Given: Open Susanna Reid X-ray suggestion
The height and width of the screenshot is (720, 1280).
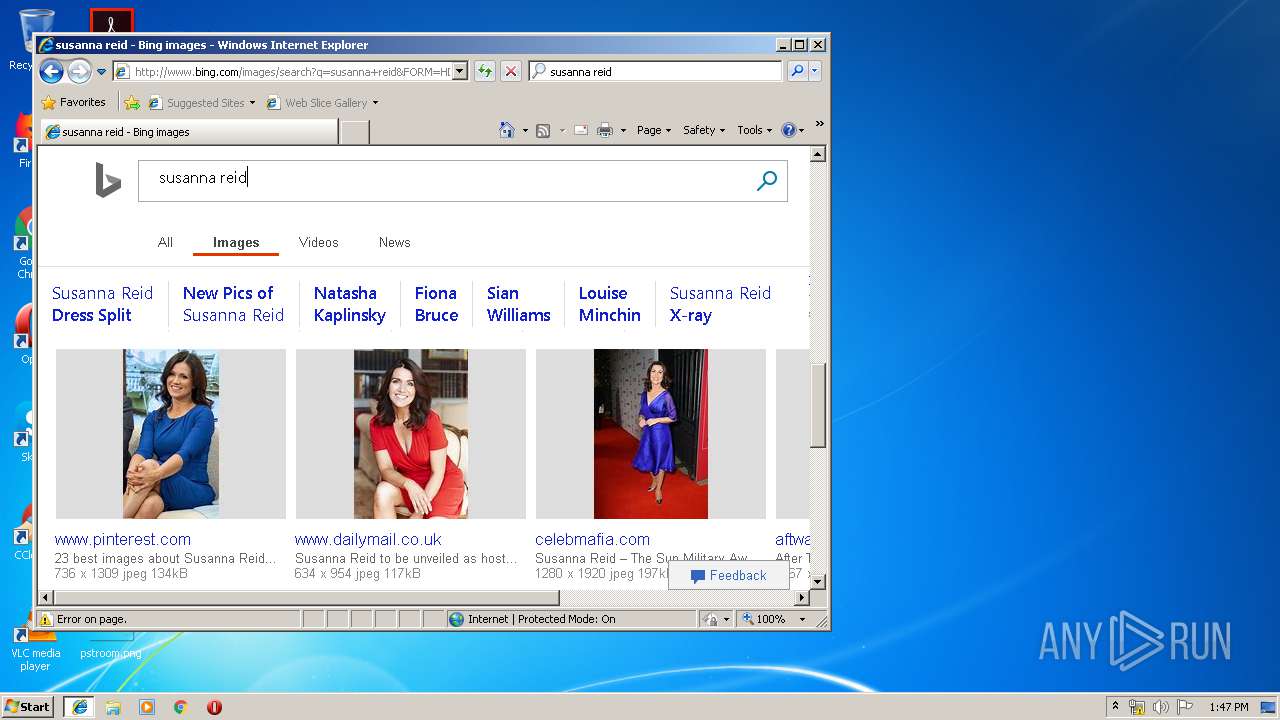Looking at the screenshot, I should pyautogui.click(x=720, y=304).
